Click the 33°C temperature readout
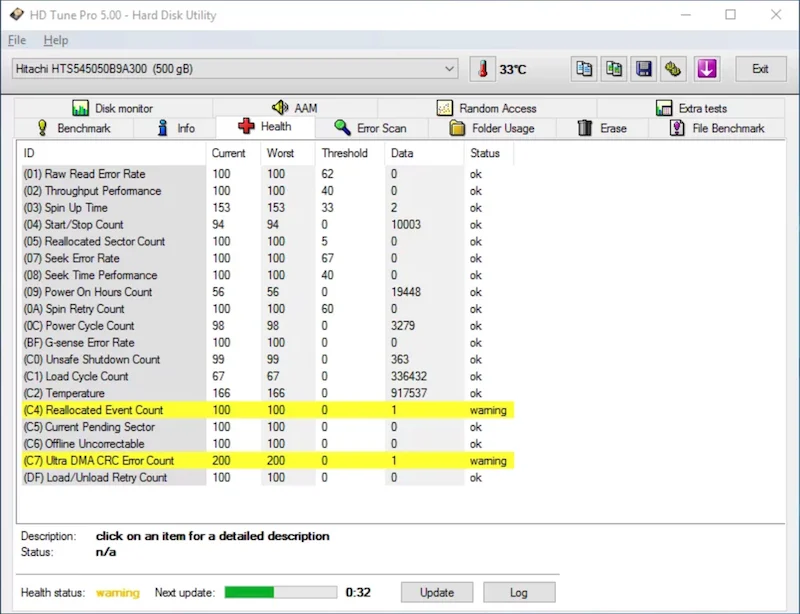The image size is (800, 614). [513, 69]
